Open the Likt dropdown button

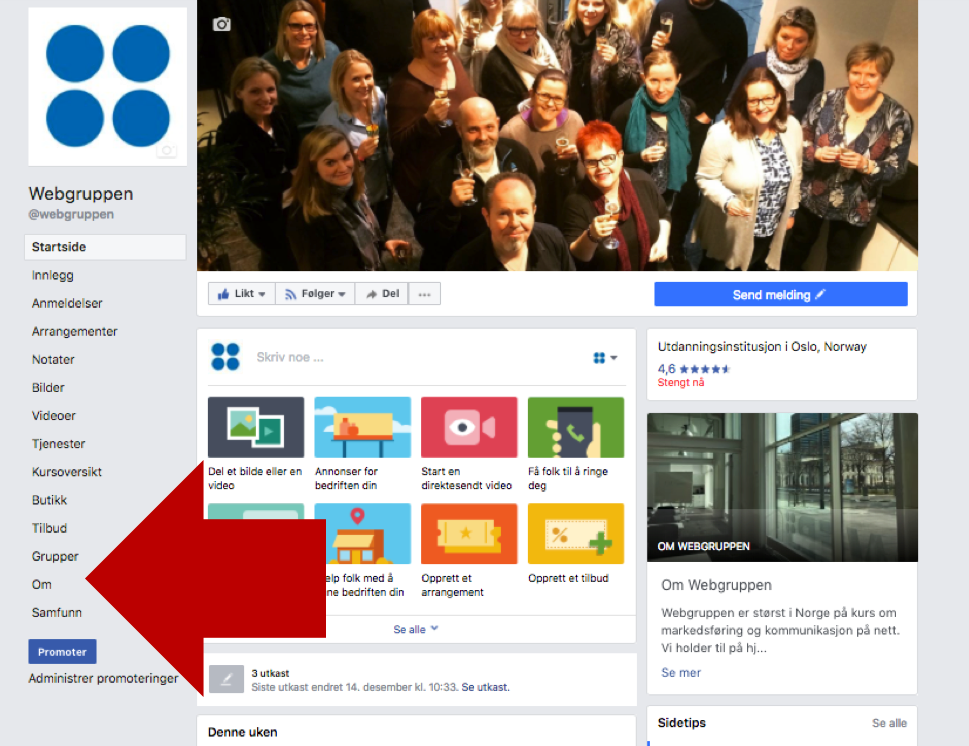coord(242,294)
